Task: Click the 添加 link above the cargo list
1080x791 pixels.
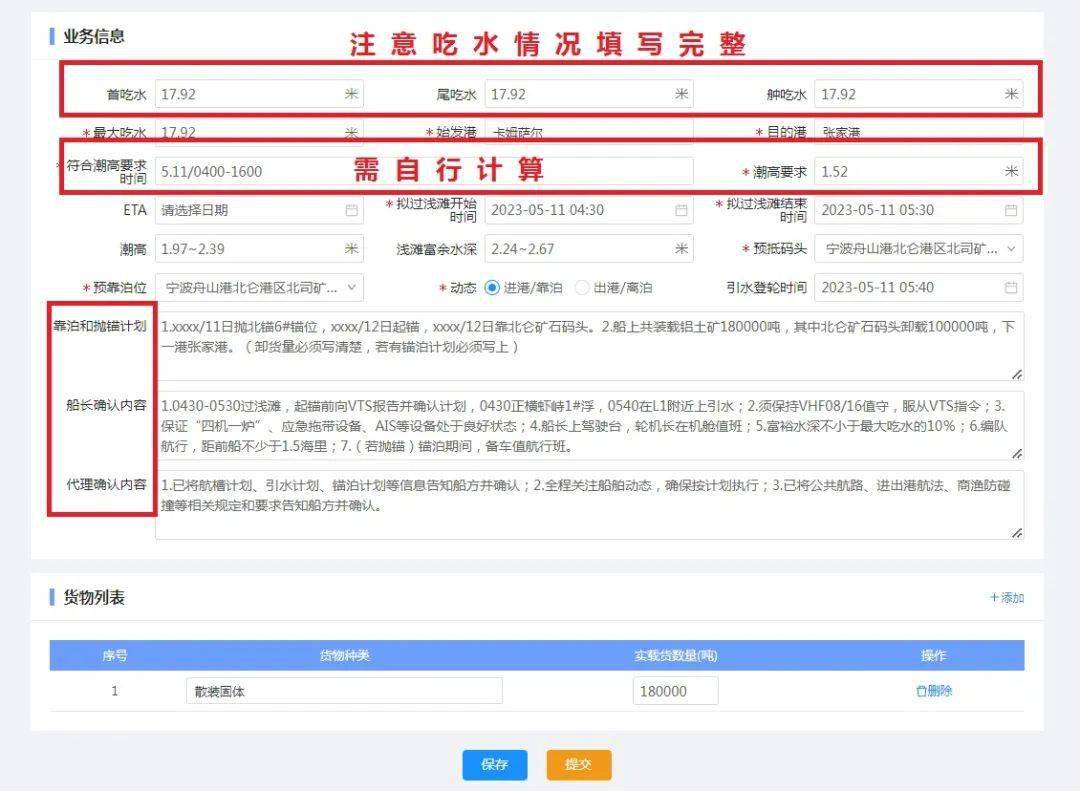Action: pos(1010,597)
